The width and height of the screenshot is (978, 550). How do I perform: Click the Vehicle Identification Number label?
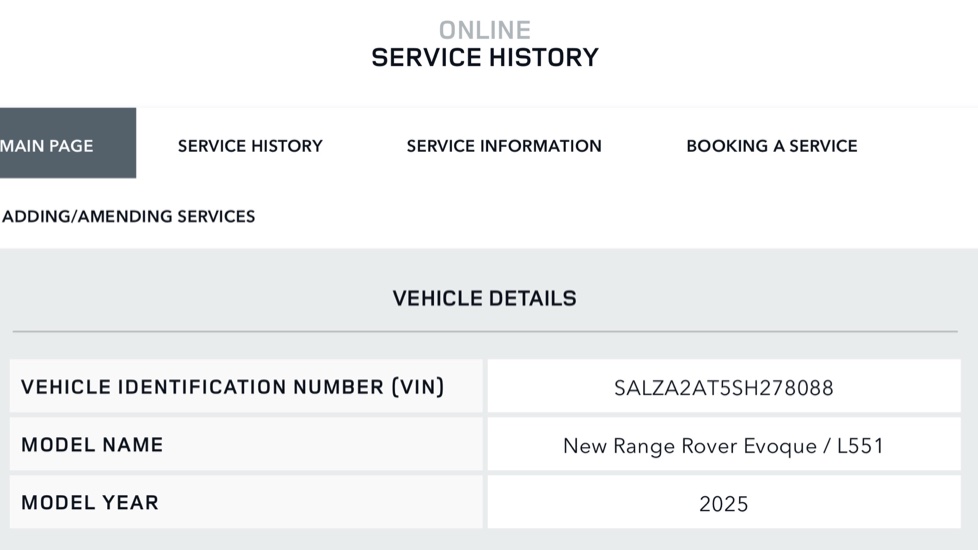pyautogui.click(x=200, y=387)
